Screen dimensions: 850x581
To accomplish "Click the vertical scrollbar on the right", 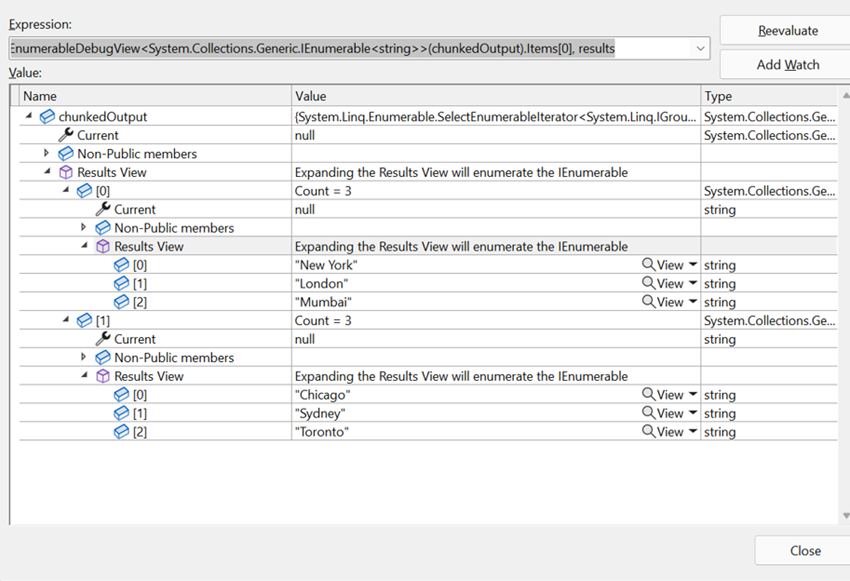I will point(842,300).
